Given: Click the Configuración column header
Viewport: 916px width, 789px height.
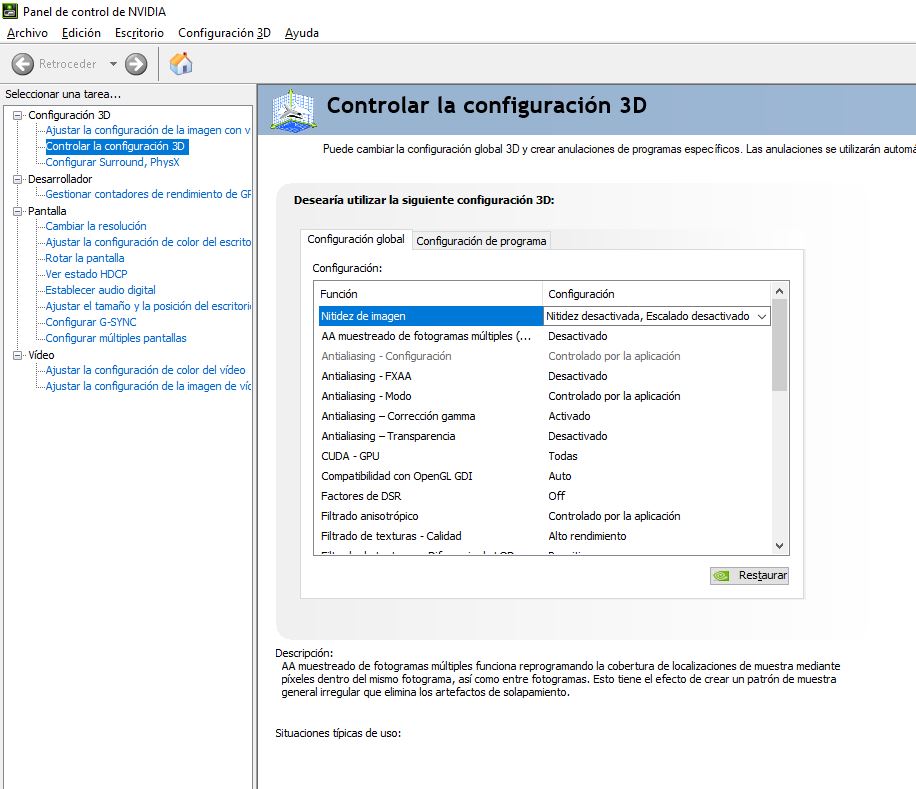Looking at the screenshot, I should pyautogui.click(x=657, y=294).
